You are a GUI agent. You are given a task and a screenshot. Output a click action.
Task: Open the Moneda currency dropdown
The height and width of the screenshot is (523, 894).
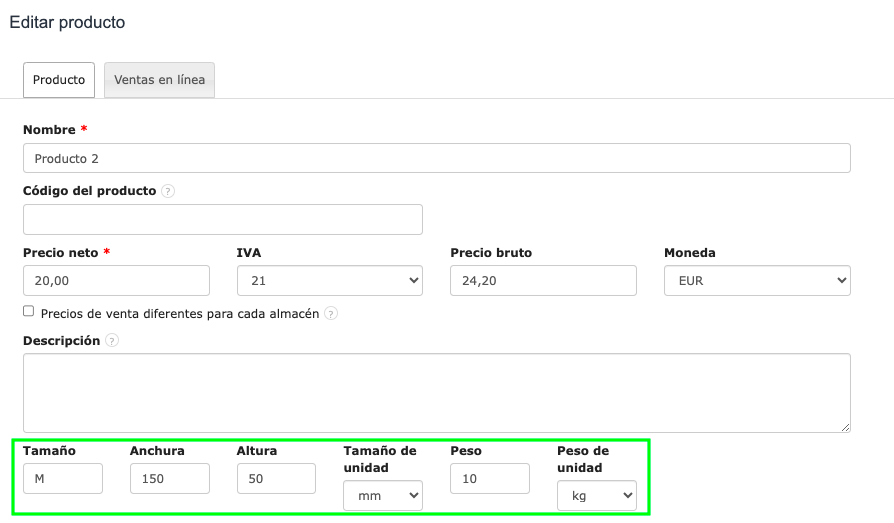(757, 281)
